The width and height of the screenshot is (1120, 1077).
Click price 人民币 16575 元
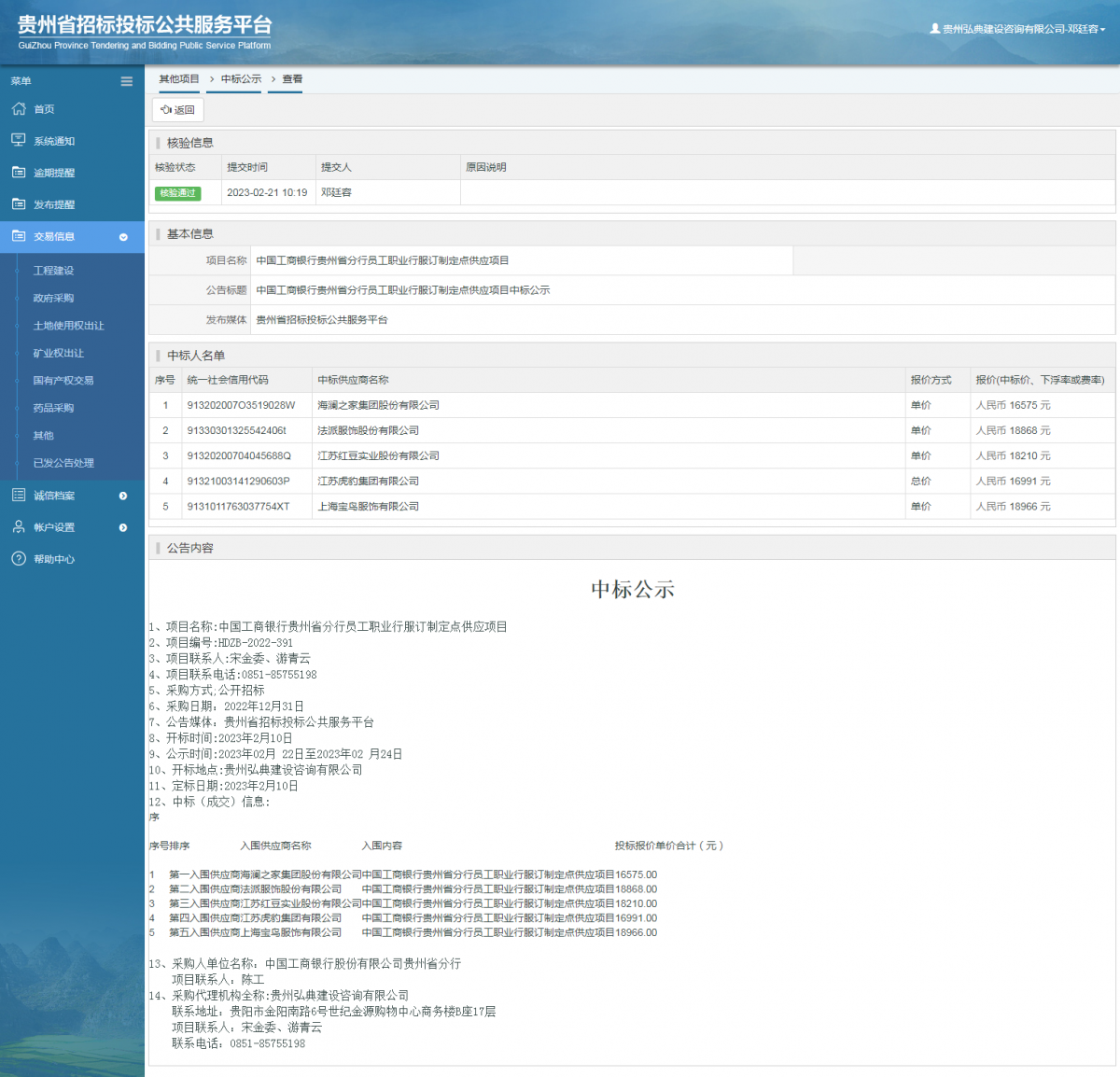point(1013,405)
